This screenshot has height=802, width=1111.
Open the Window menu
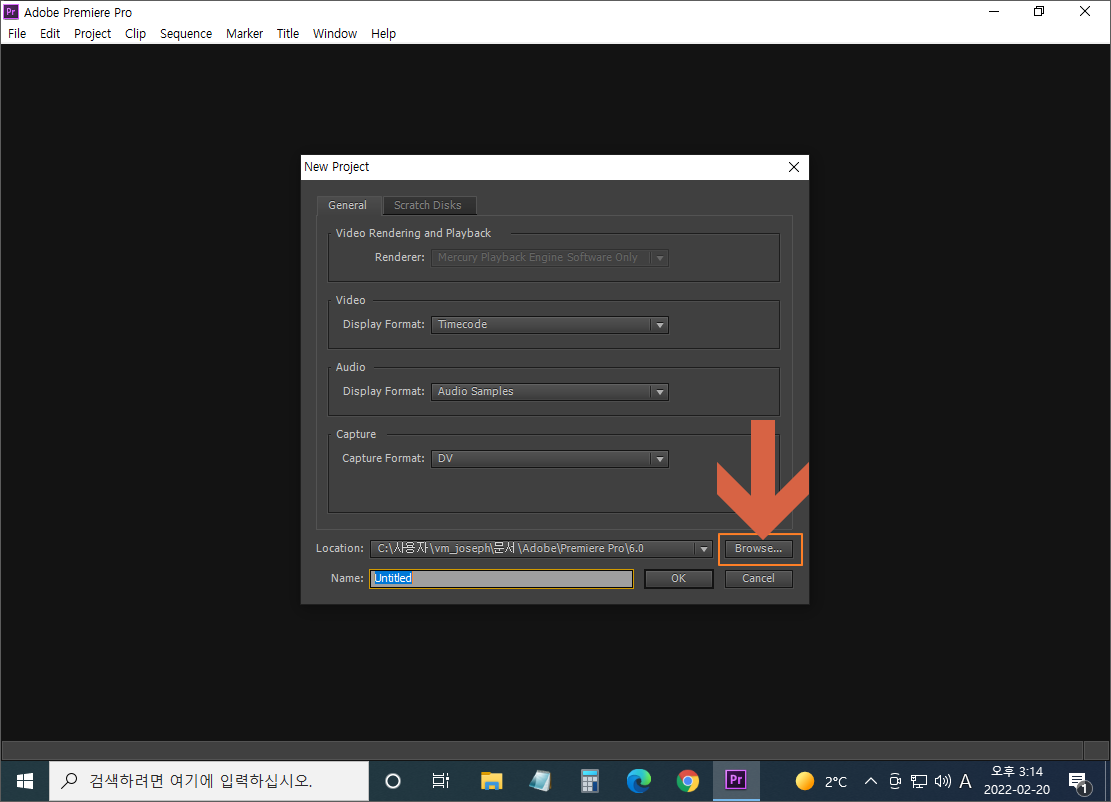point(335,33)
